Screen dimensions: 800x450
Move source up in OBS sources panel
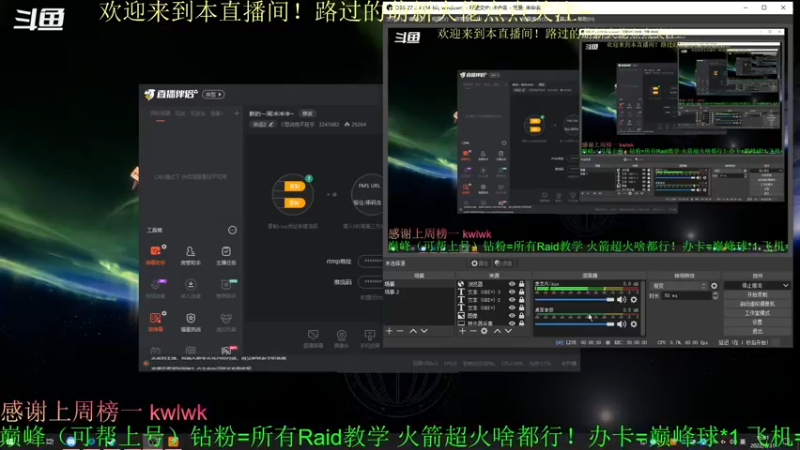pos(497,331)
